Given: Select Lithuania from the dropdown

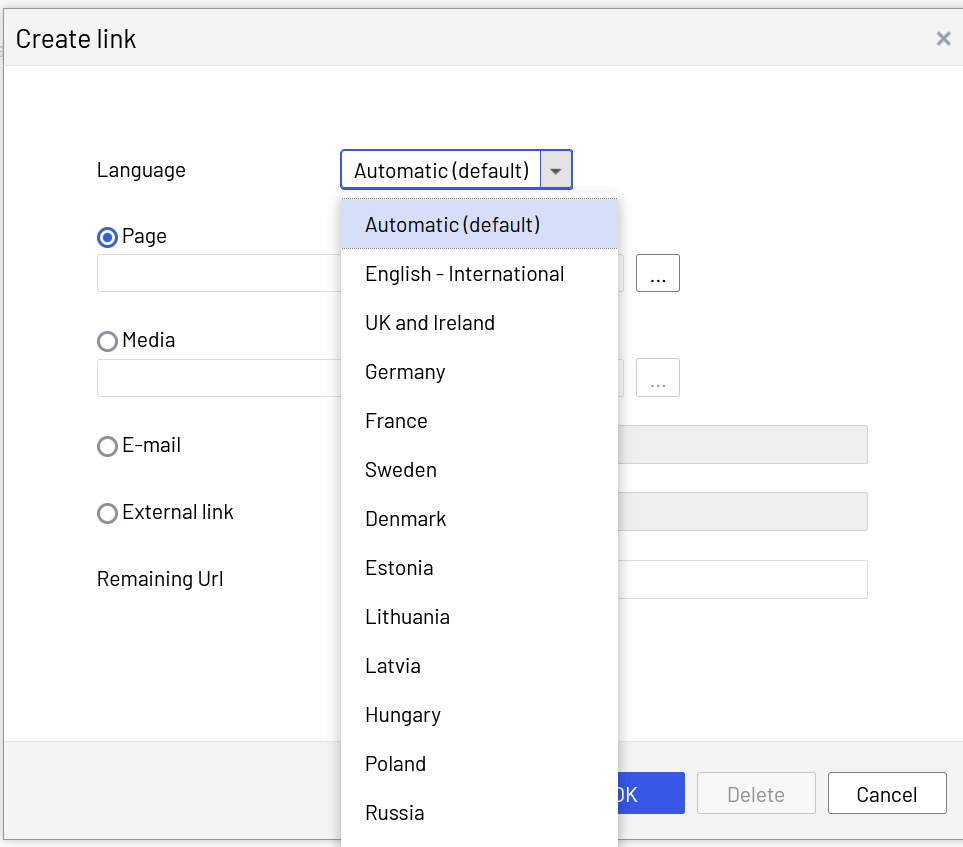Looking at the screenshot, I should coord(407,617).
